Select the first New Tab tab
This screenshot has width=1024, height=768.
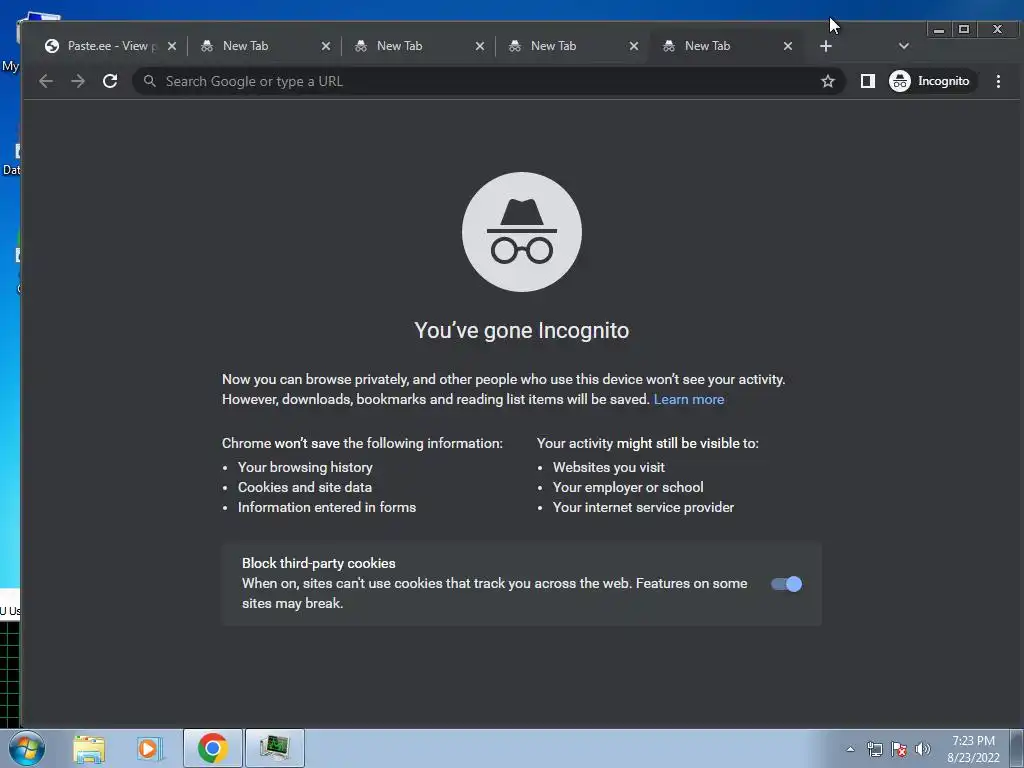261,46
